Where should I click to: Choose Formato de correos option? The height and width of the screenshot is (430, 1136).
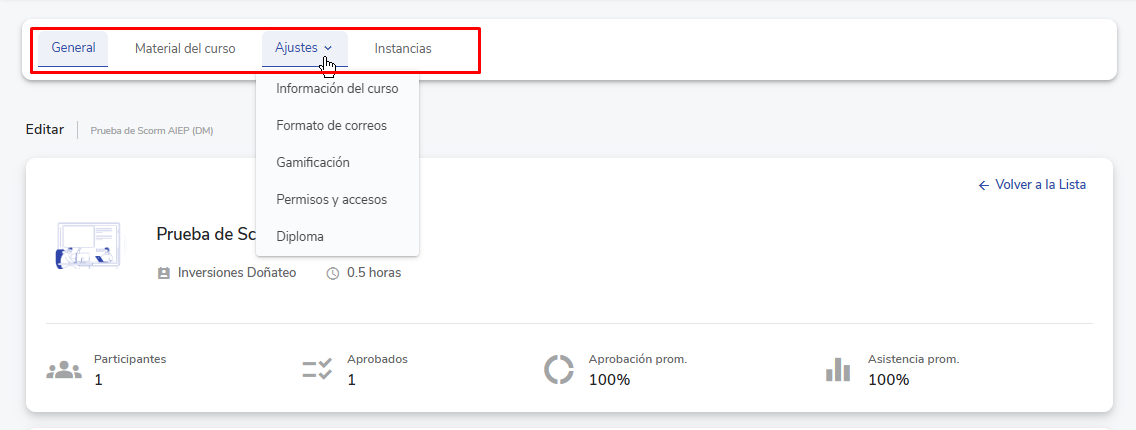(x=331, y=125)
